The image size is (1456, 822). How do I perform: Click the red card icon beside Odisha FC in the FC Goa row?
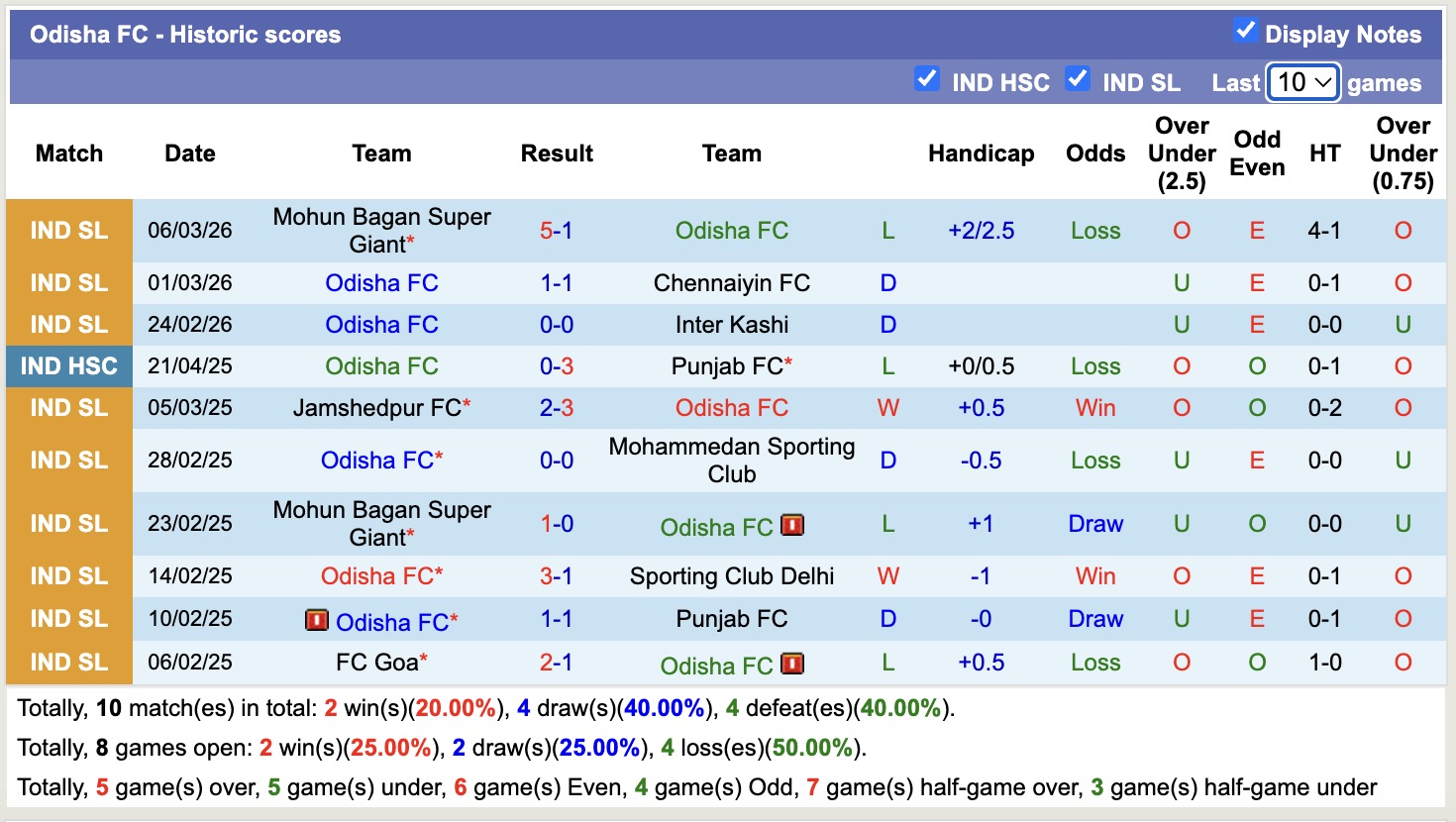[792, 666]
